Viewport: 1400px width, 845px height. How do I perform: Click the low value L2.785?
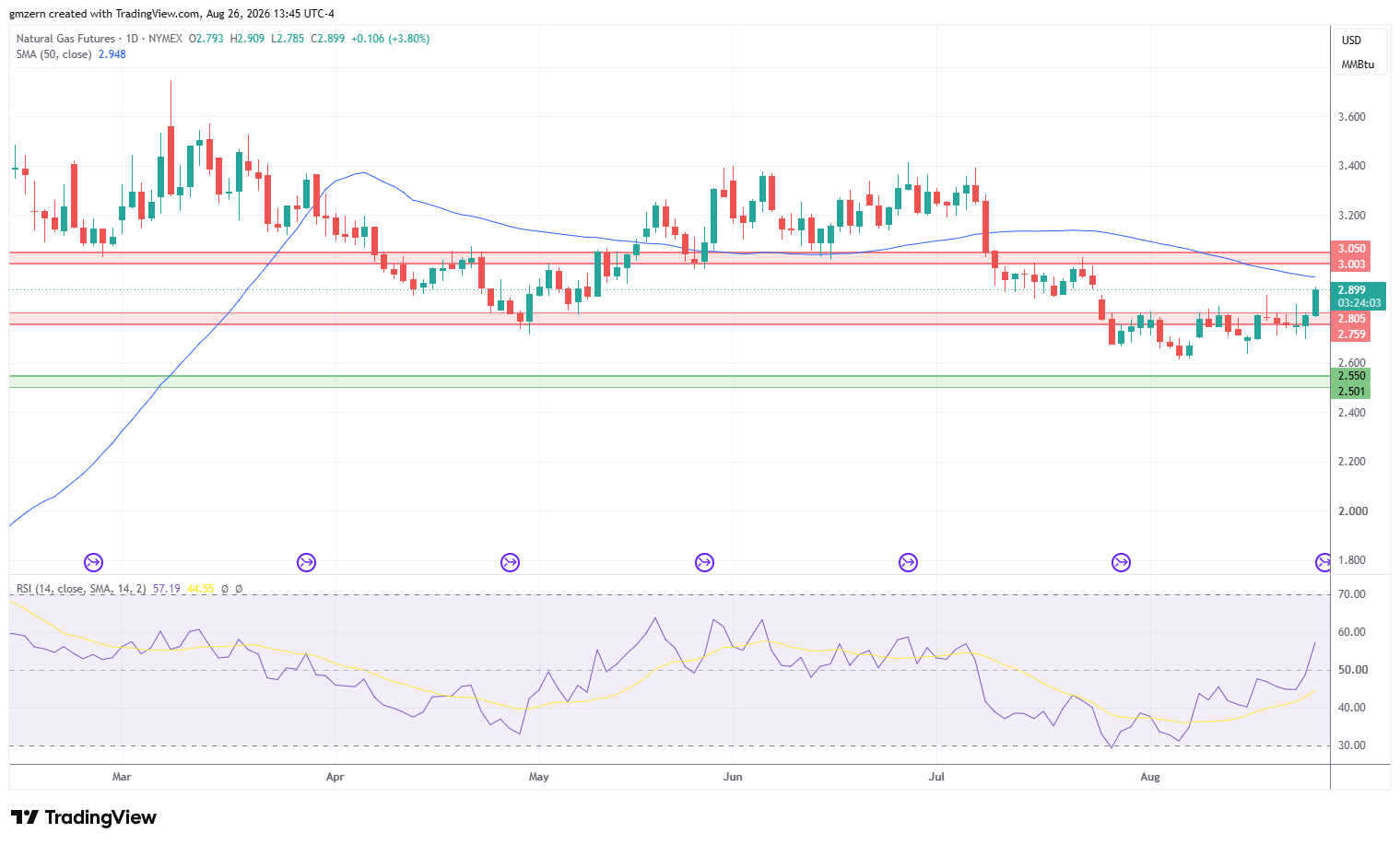click(288, 39)
